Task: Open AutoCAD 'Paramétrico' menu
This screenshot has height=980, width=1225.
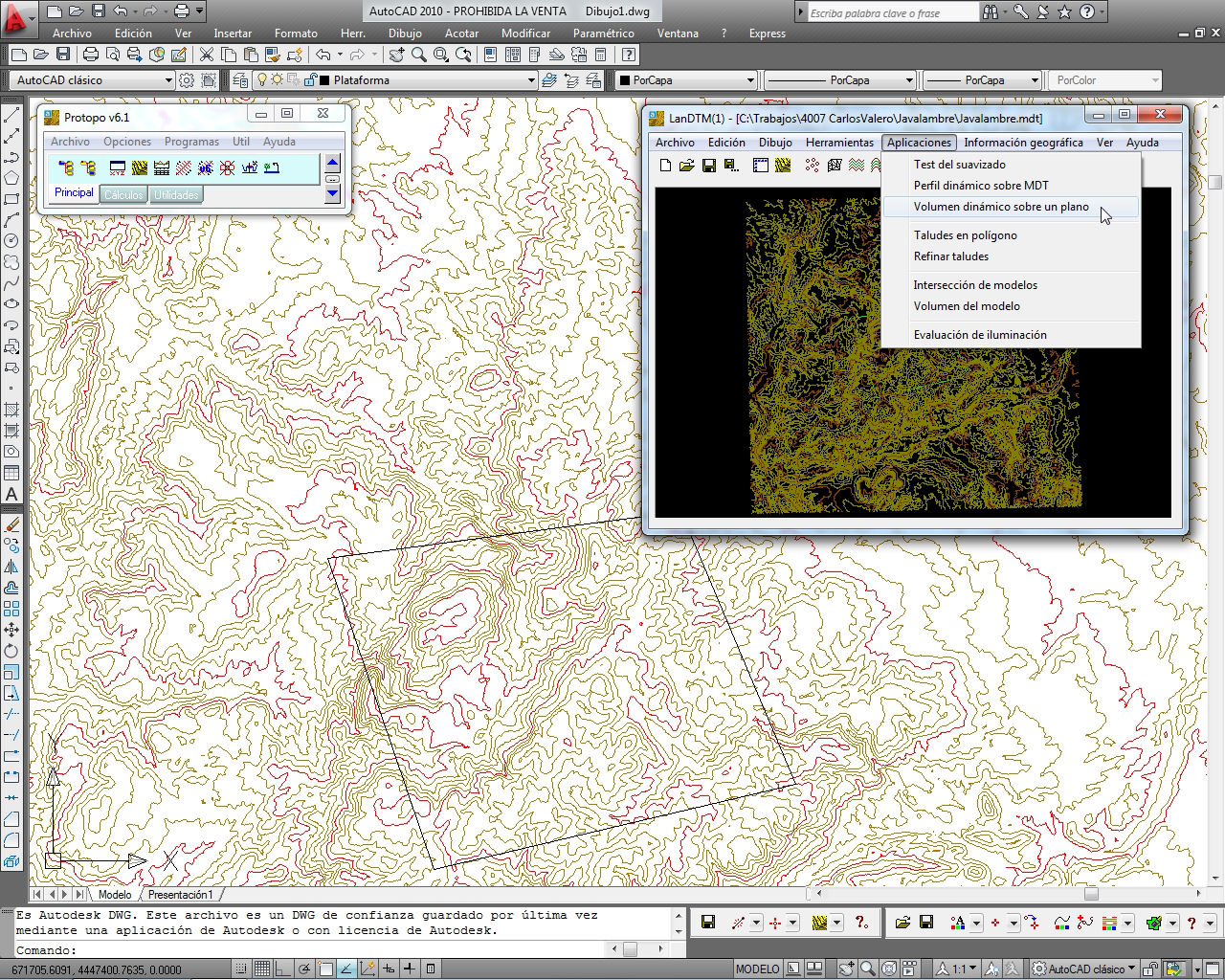Action: (x=603, y=33)
